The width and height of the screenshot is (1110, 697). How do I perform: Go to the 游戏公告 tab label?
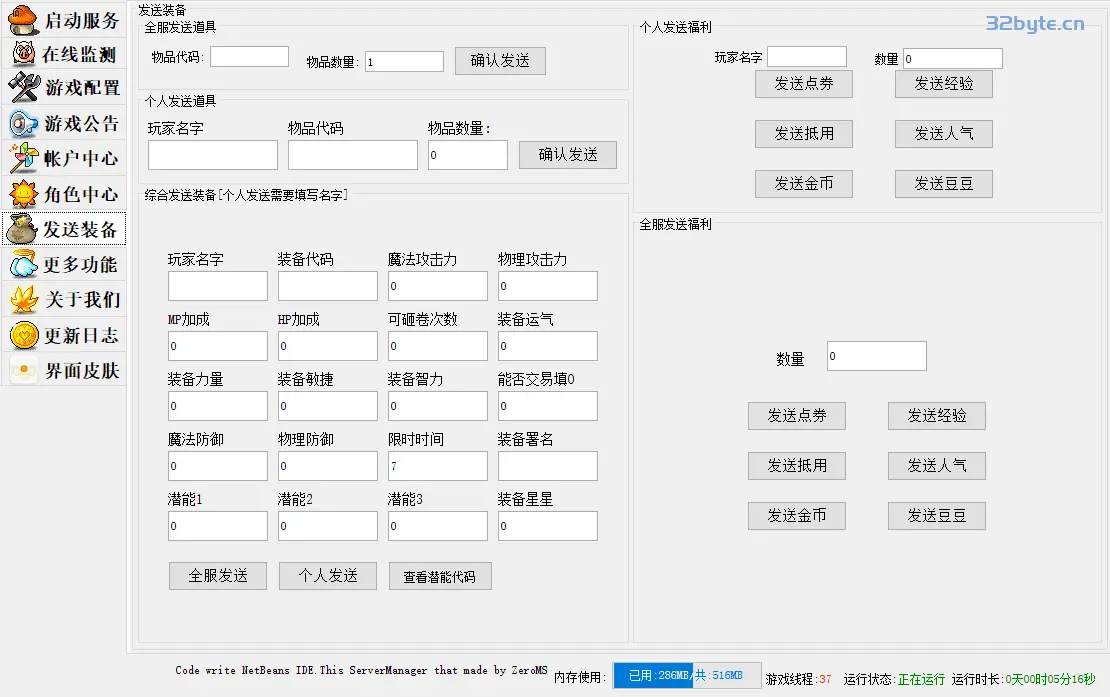pyautogui.click(x=81, y=124)
